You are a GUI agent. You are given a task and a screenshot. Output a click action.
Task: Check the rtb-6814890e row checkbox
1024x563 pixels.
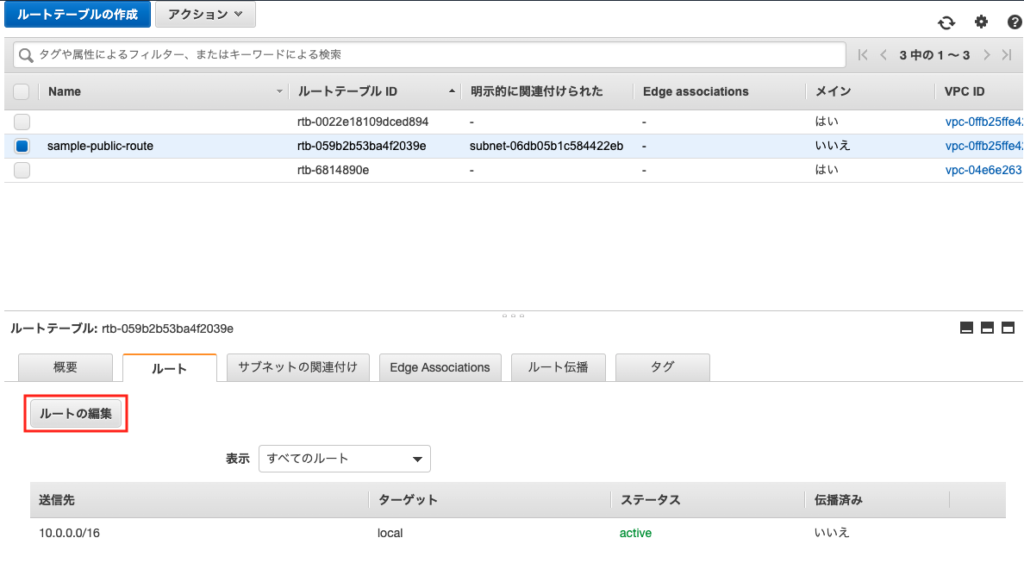click(22, 170)
